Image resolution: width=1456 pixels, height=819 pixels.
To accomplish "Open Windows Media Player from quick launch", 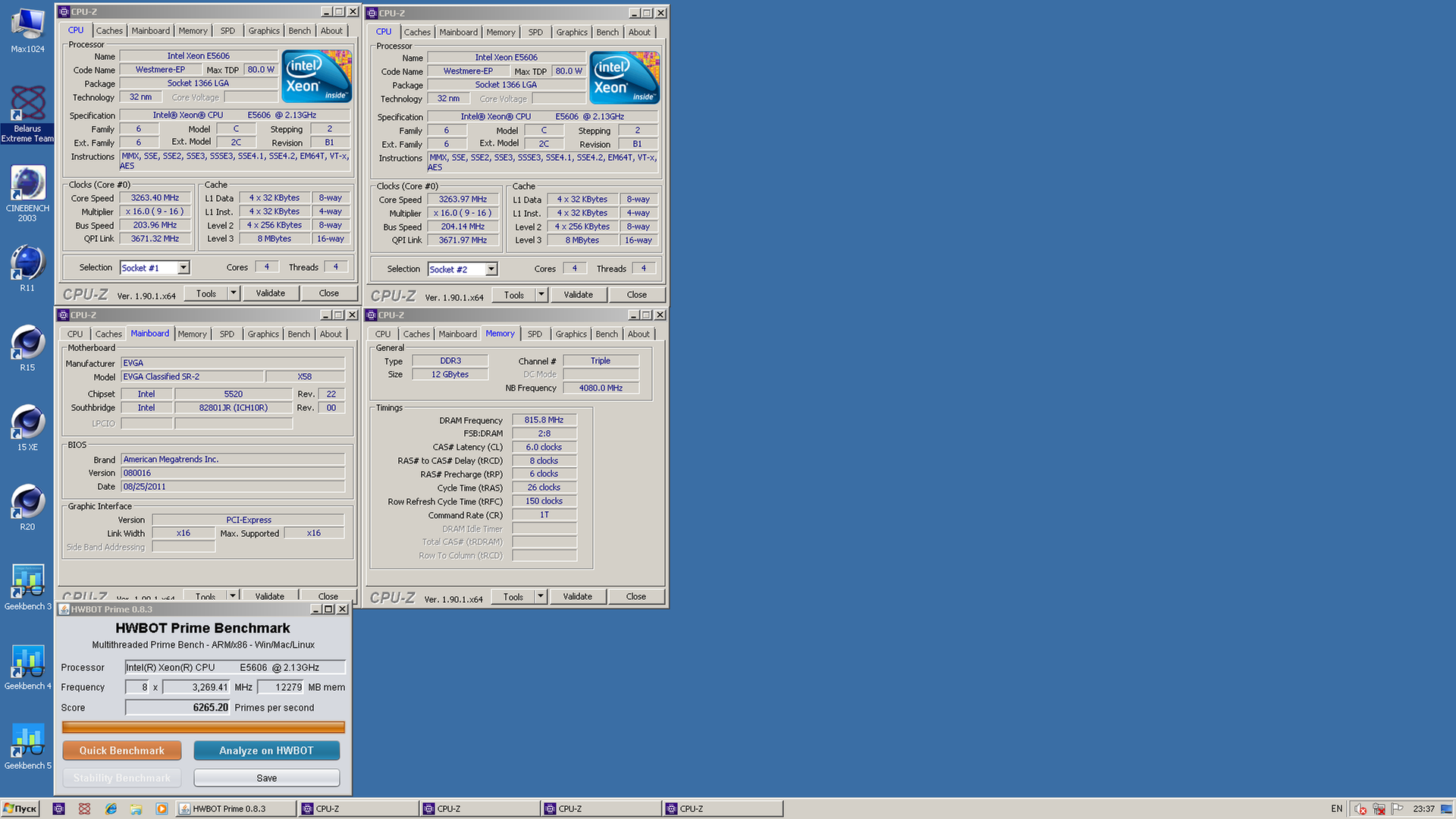I will [162, 808].
